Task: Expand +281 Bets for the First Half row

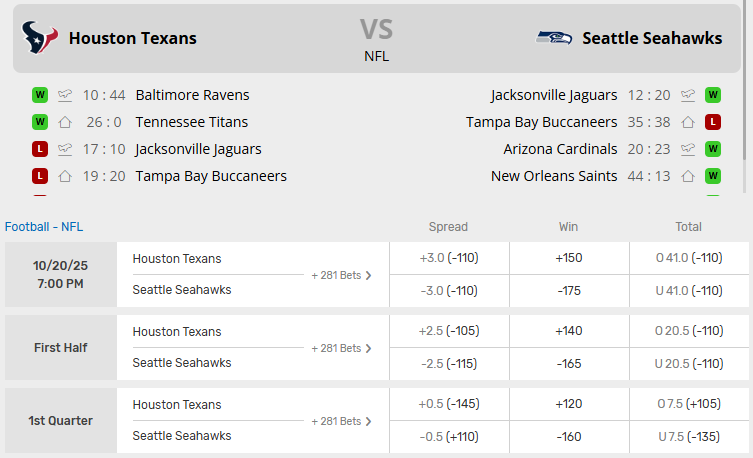Action: pyautogui.click(x=341, y=348)
